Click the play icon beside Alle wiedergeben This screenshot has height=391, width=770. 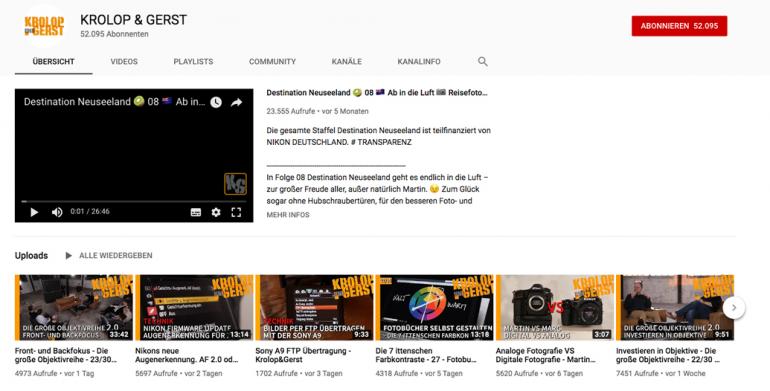coord(68,255)
